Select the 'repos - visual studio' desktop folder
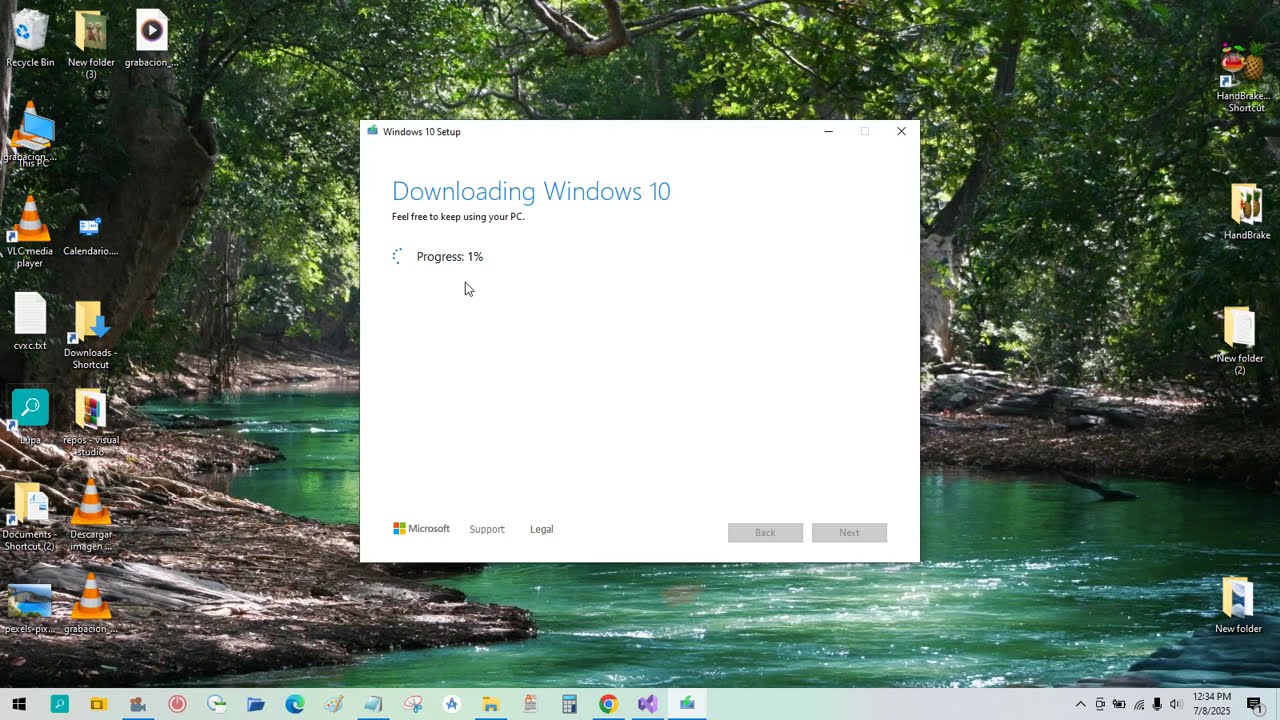This screenshot has width=1280, height=720. [x=90, y=423]
